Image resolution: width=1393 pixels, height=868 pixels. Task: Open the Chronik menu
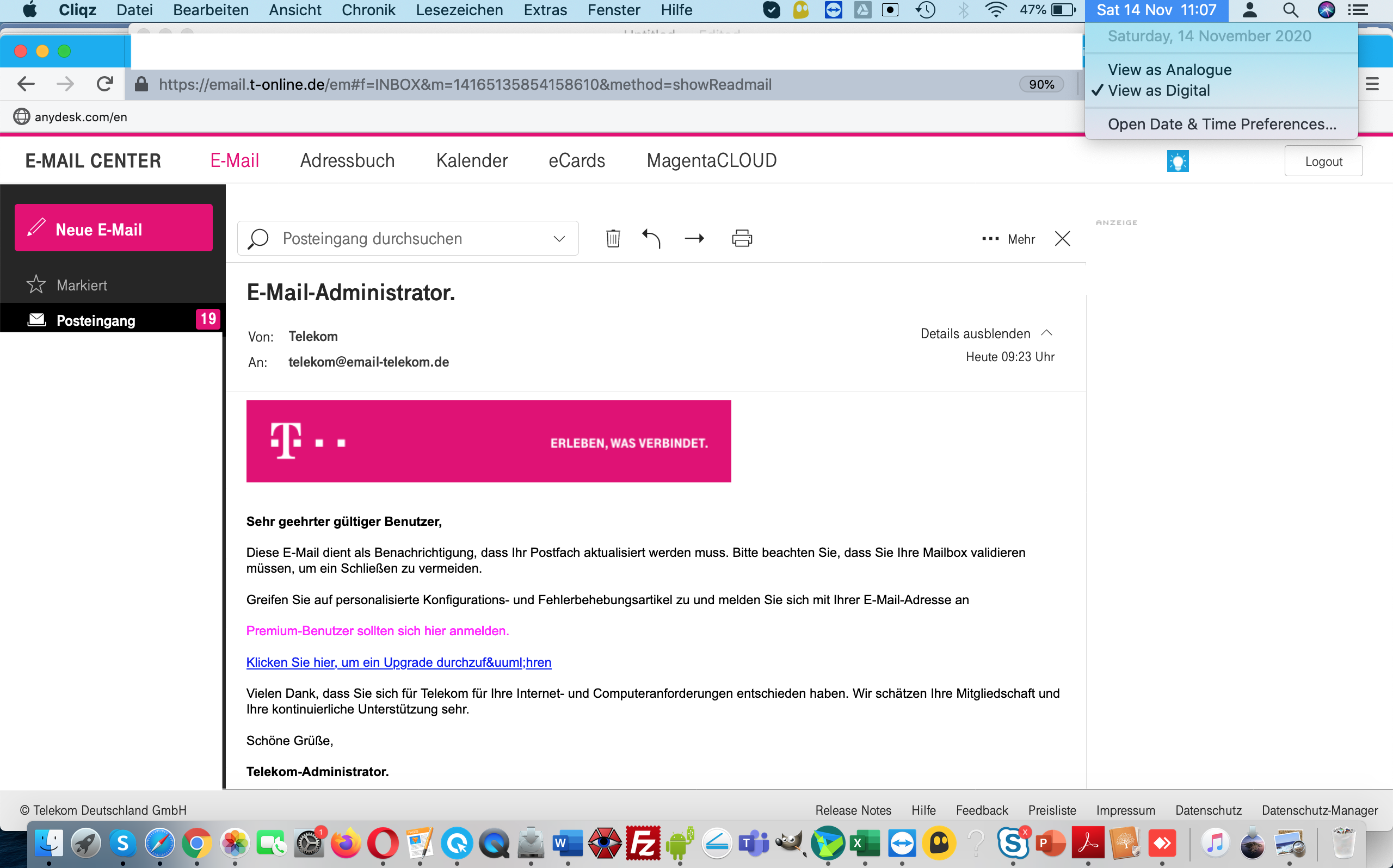(x=368, y=10)
